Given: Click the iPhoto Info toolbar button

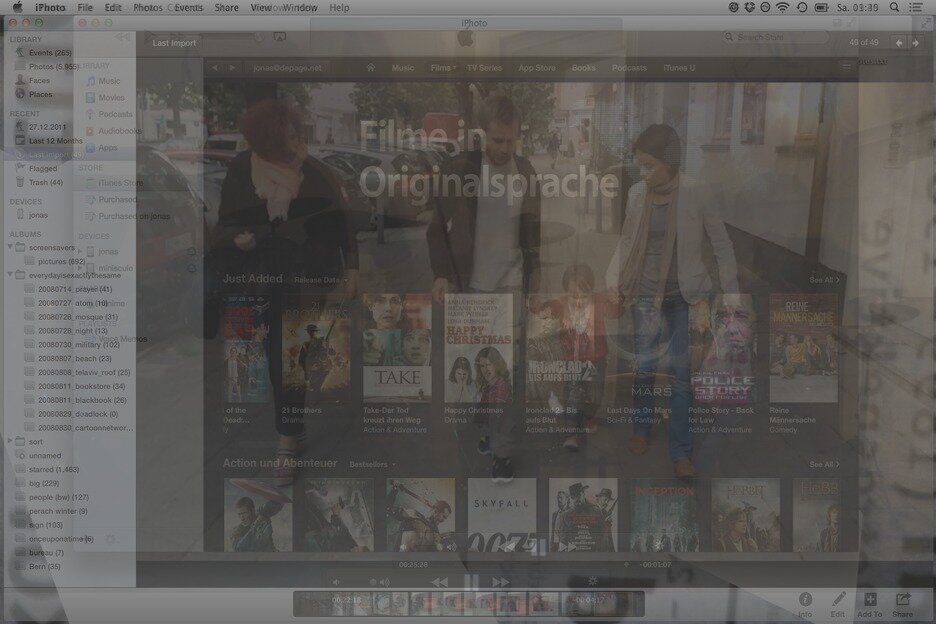Looking at the screenshot, I should tap(805, 604).
